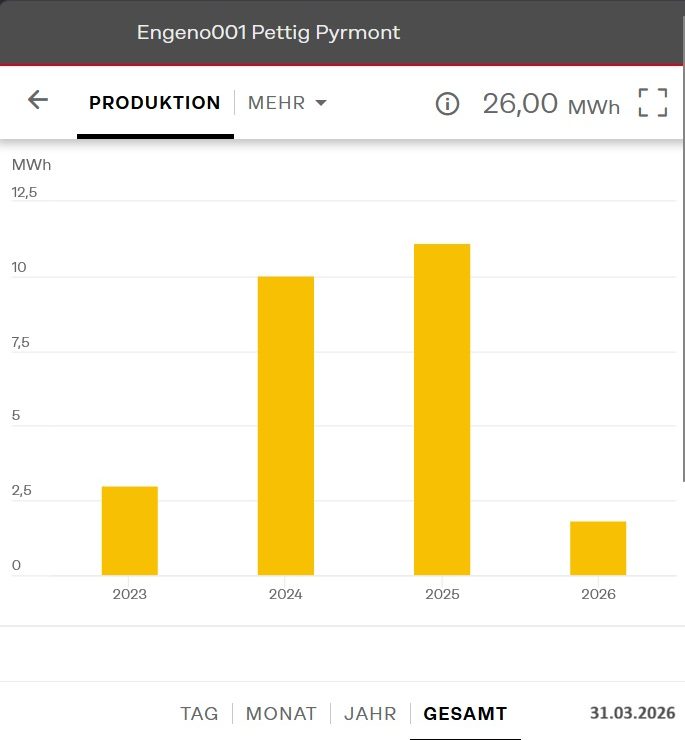Open the MEHR menu
The height and width of the screenshot is (740, 685).
277,103
